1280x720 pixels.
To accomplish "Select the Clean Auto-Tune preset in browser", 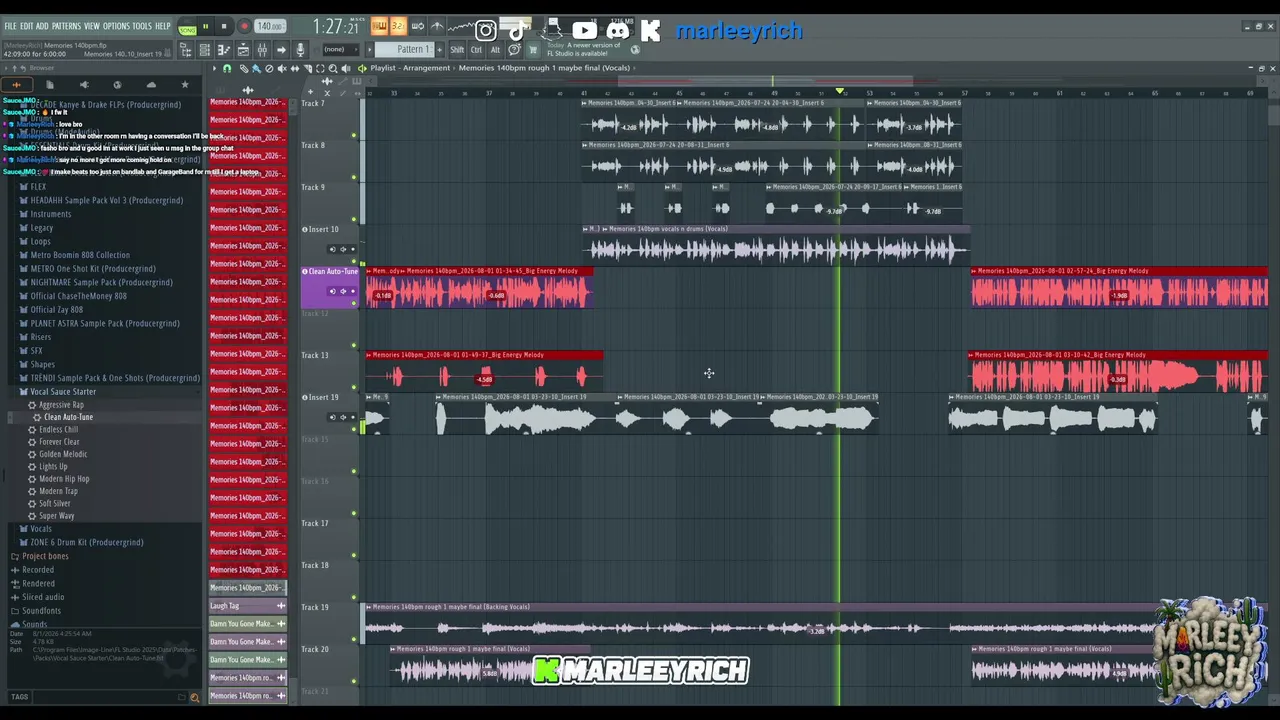I will click(68, 417).
